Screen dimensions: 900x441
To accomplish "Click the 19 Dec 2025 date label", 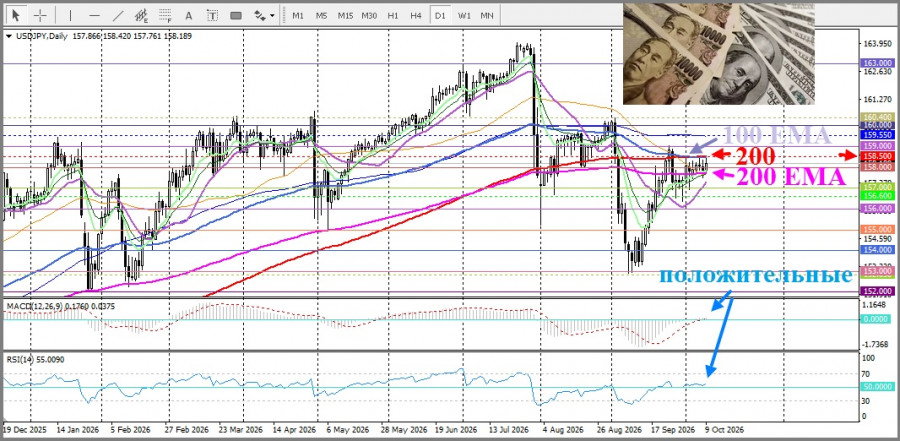I will [23, 429].
